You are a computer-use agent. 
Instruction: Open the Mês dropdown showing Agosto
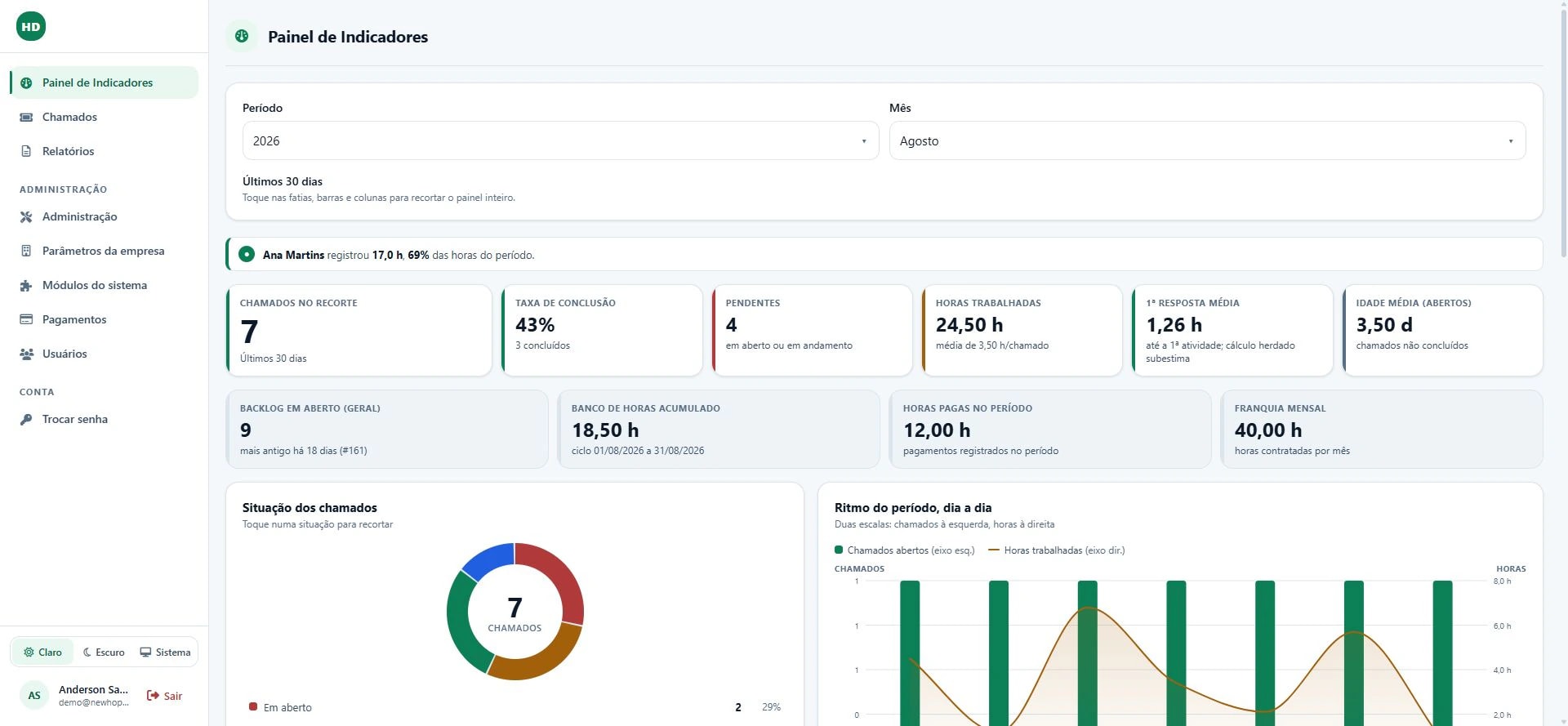click(1207, 140)
